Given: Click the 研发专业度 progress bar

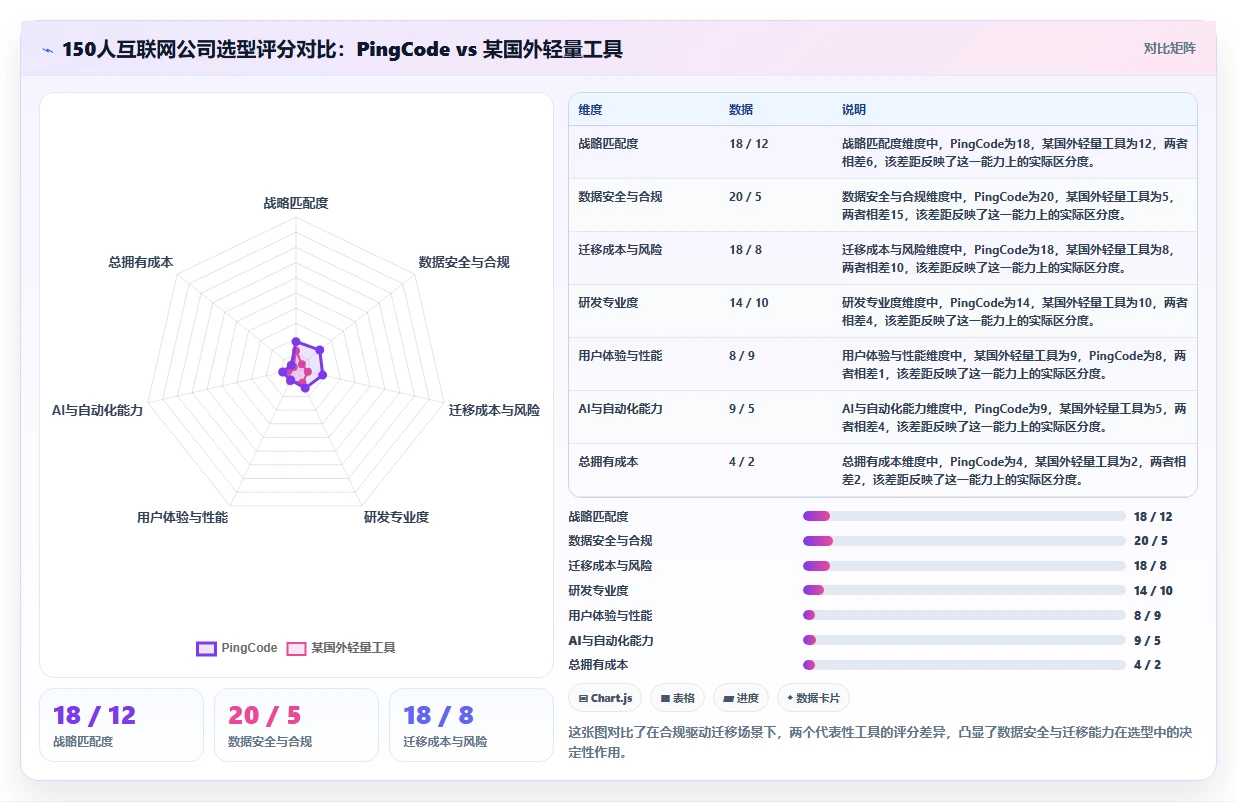Looking at the screenshot, I should [x=964, y=591].
